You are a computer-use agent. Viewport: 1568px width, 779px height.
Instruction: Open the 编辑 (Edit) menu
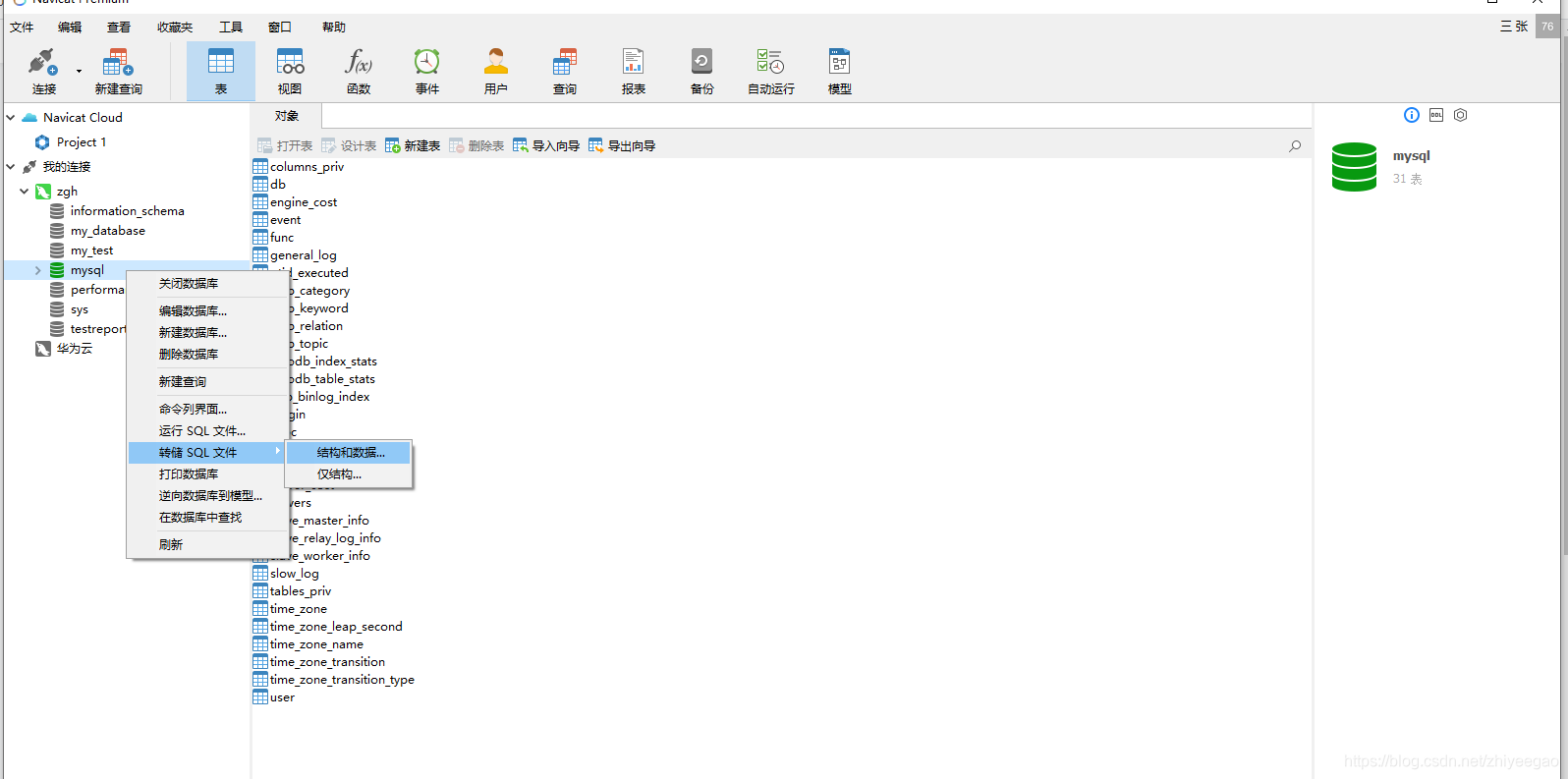click(x=70, y=27)
